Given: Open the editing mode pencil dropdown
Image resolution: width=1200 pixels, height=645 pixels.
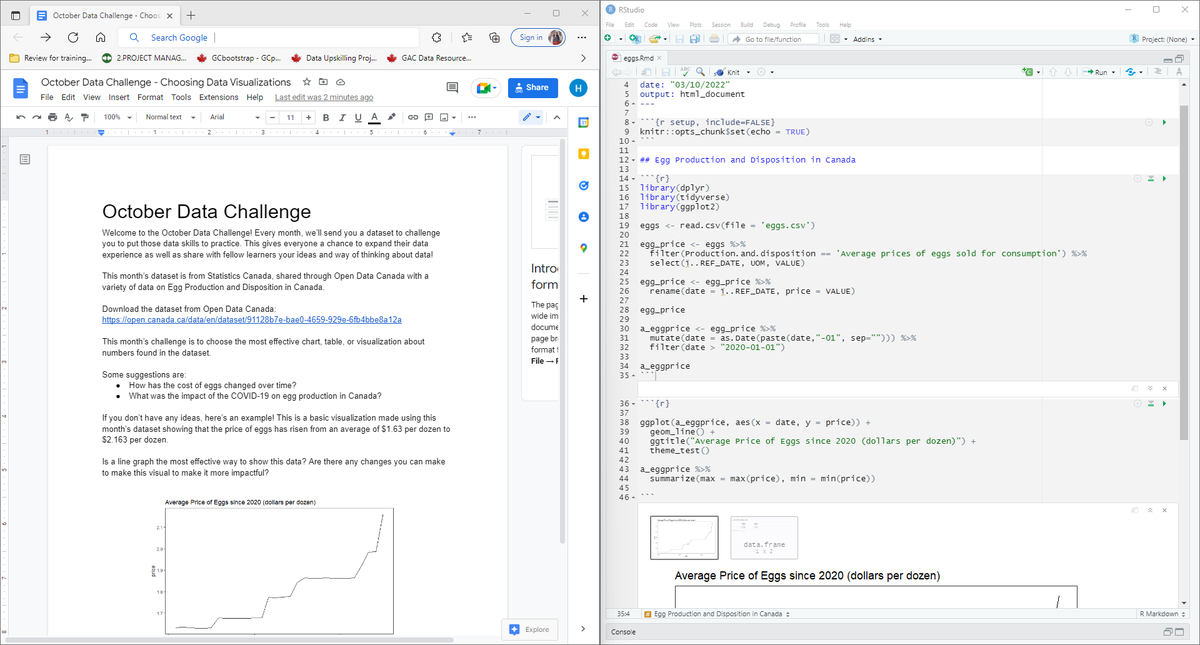Looking at the screenshot, I should 531,117.
